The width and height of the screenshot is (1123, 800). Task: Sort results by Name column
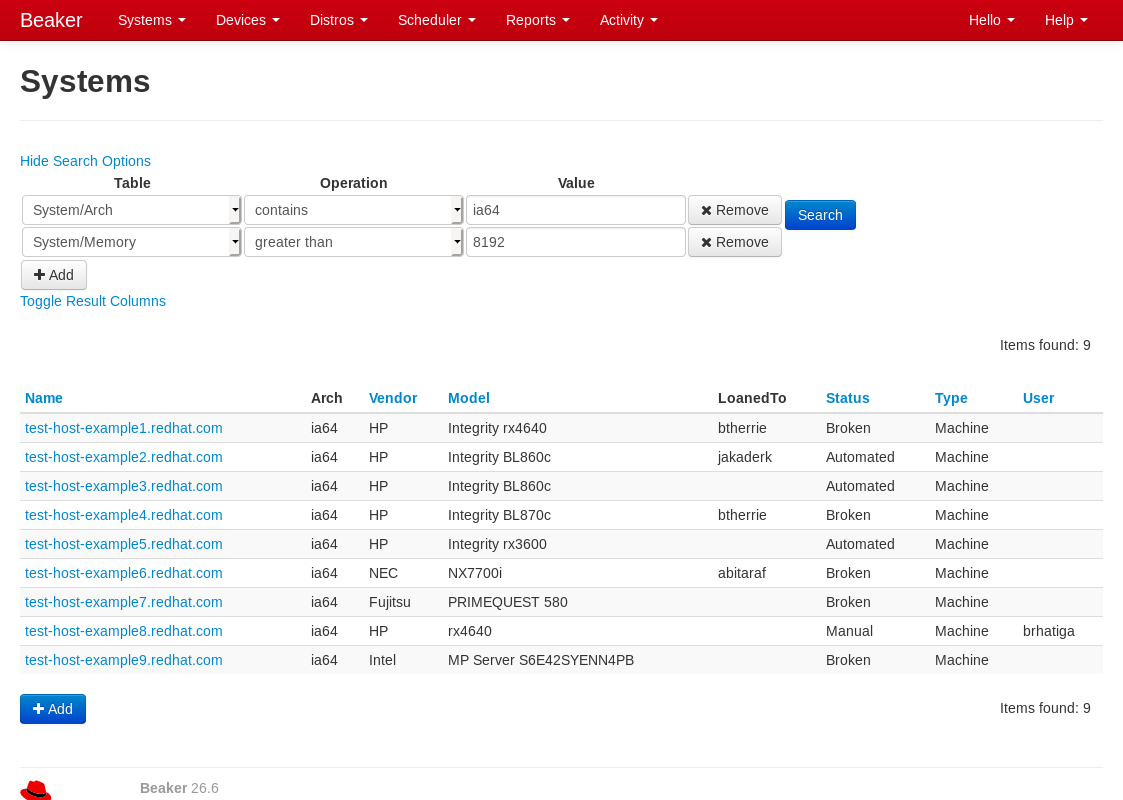tap(44, 398)
